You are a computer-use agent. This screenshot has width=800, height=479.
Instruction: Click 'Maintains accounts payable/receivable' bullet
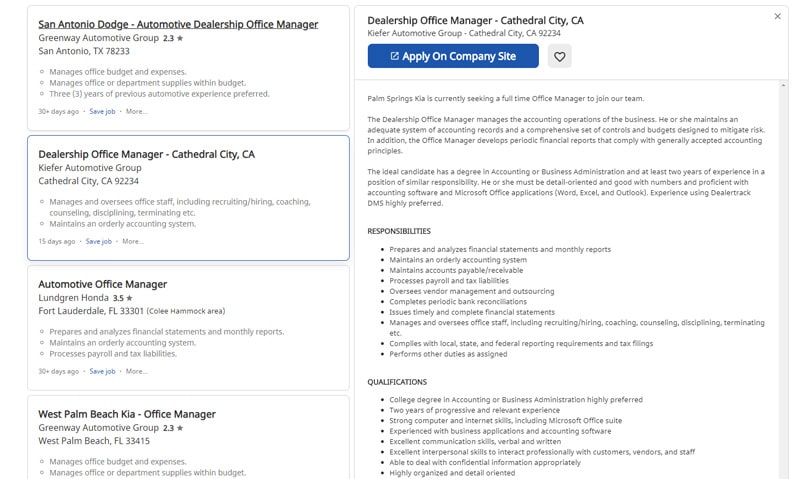coord(456,270)
